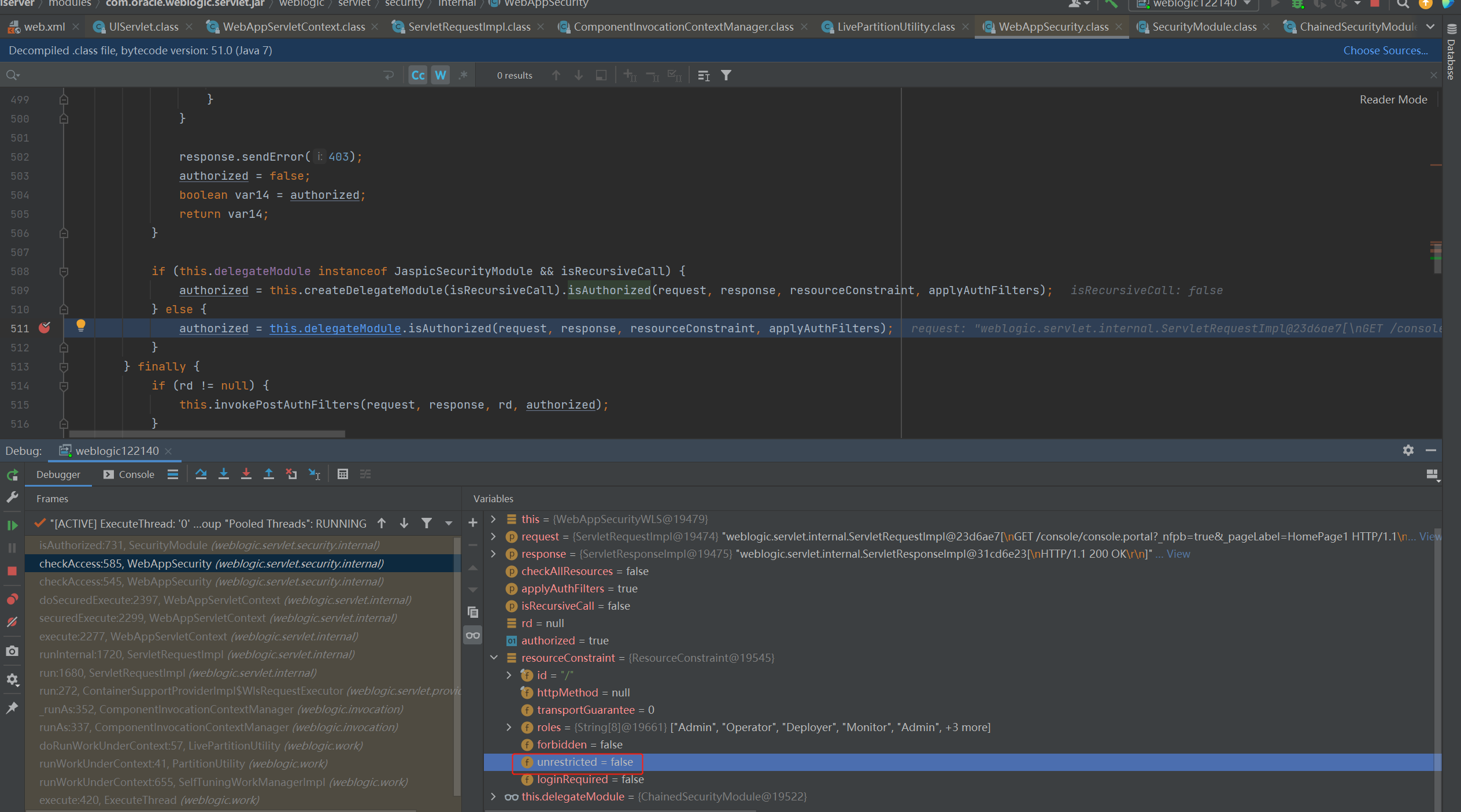Click the Resume Program icon

14,524
